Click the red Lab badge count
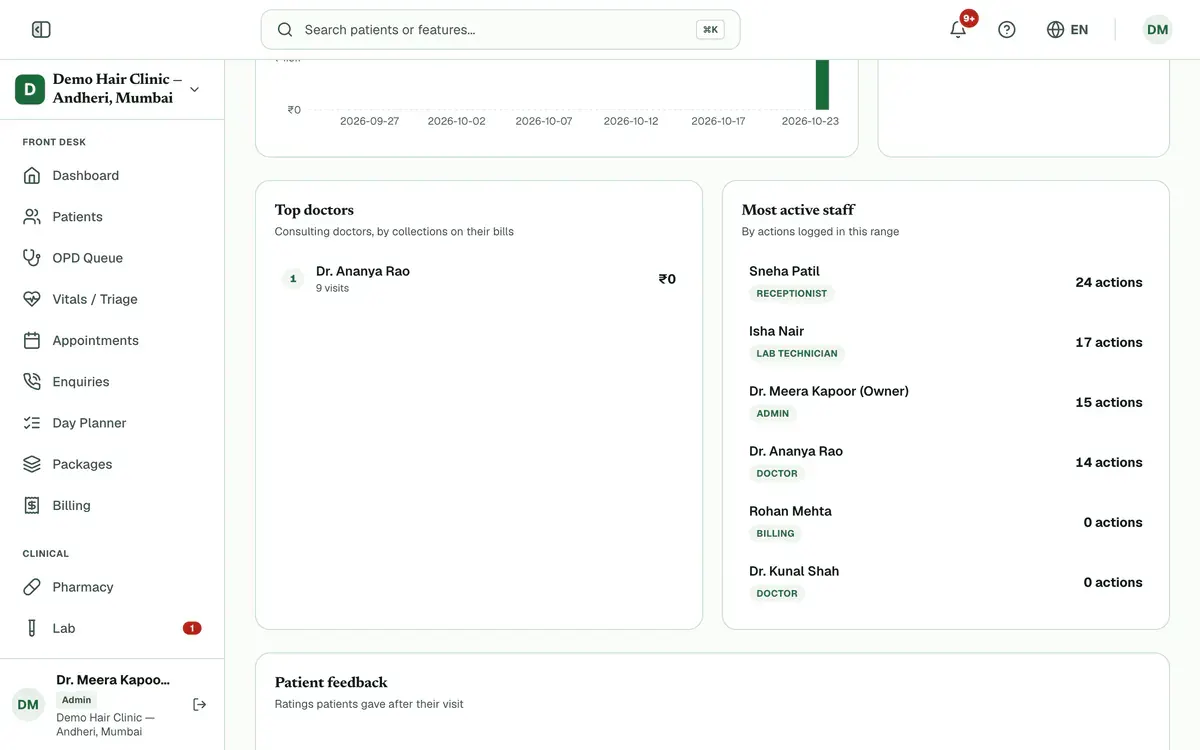This screenshot has width=1200, height=750. [x=192, y=628]
